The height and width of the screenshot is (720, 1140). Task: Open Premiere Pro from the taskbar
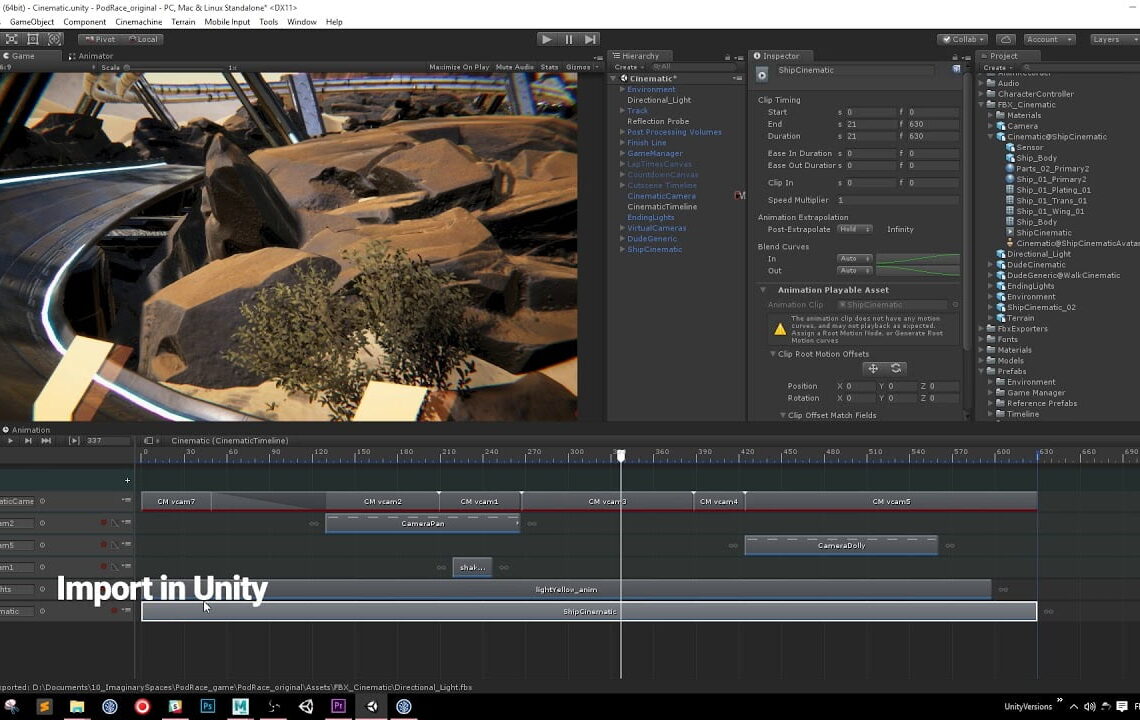pyautogui.click(x=338, y=706)
